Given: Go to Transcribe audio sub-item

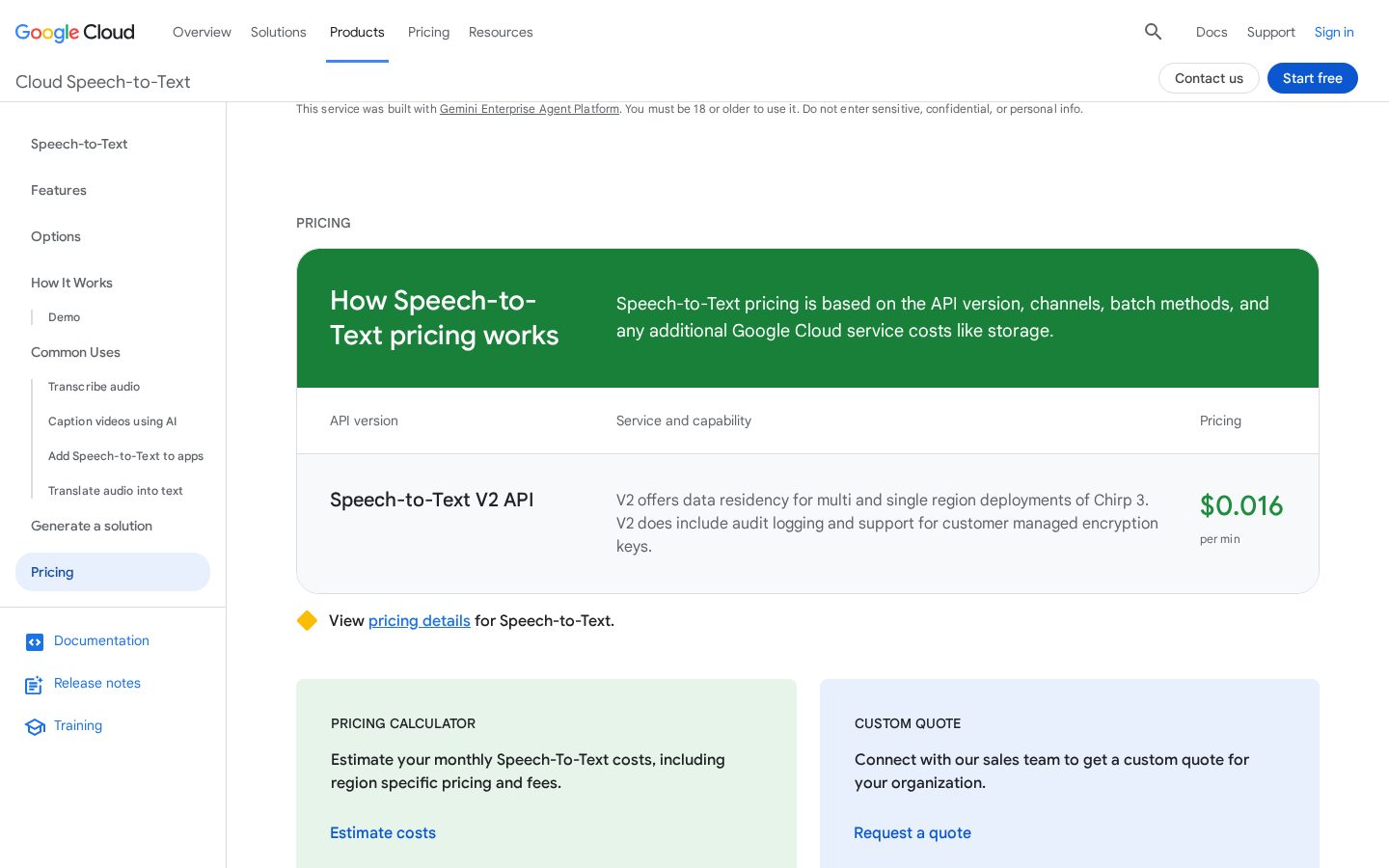Looking at the screenshot, I should (94, 387).
